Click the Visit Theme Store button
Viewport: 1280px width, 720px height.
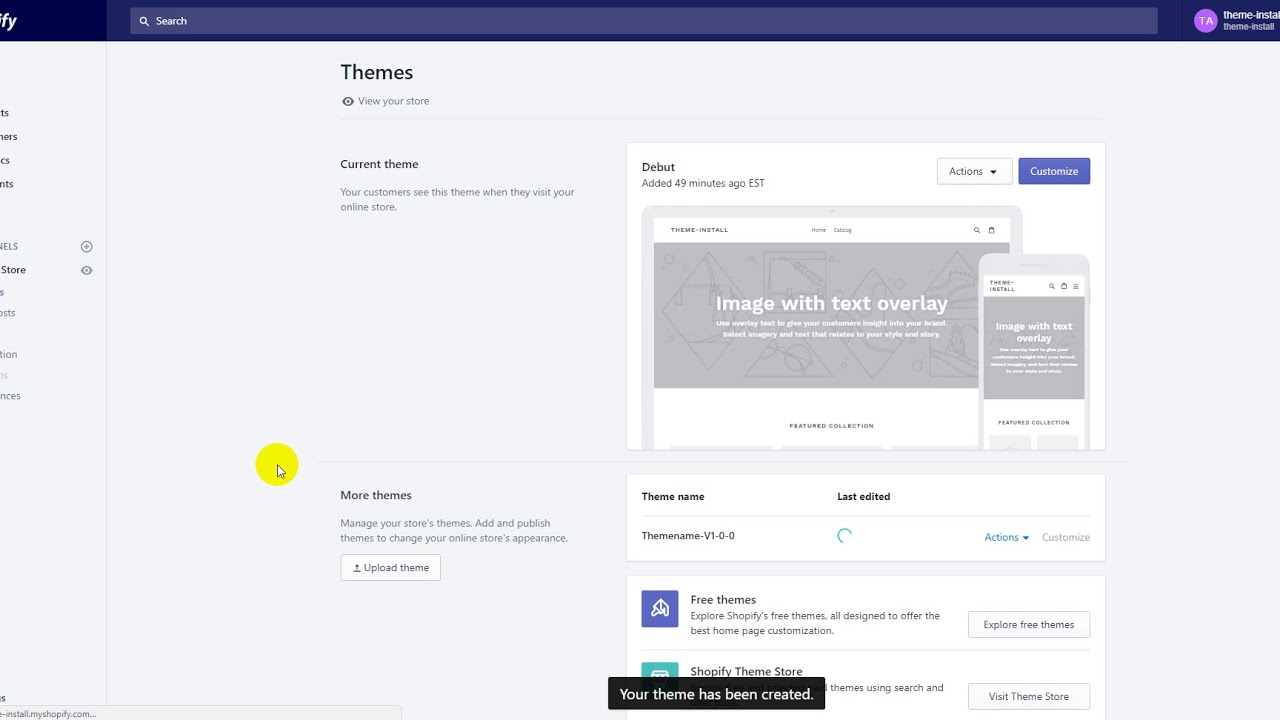click(1029, 697)
